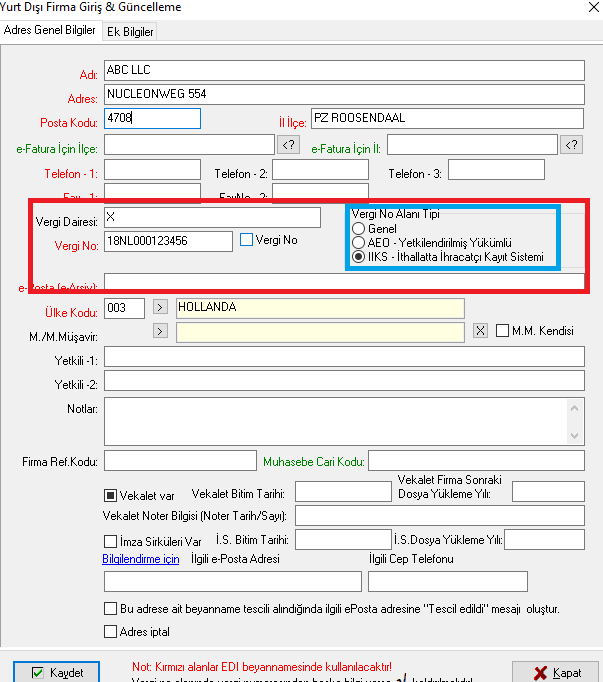Click the e-Fatura İl lookup <? button
Viewport: 603px width, 682px height.
572,145
